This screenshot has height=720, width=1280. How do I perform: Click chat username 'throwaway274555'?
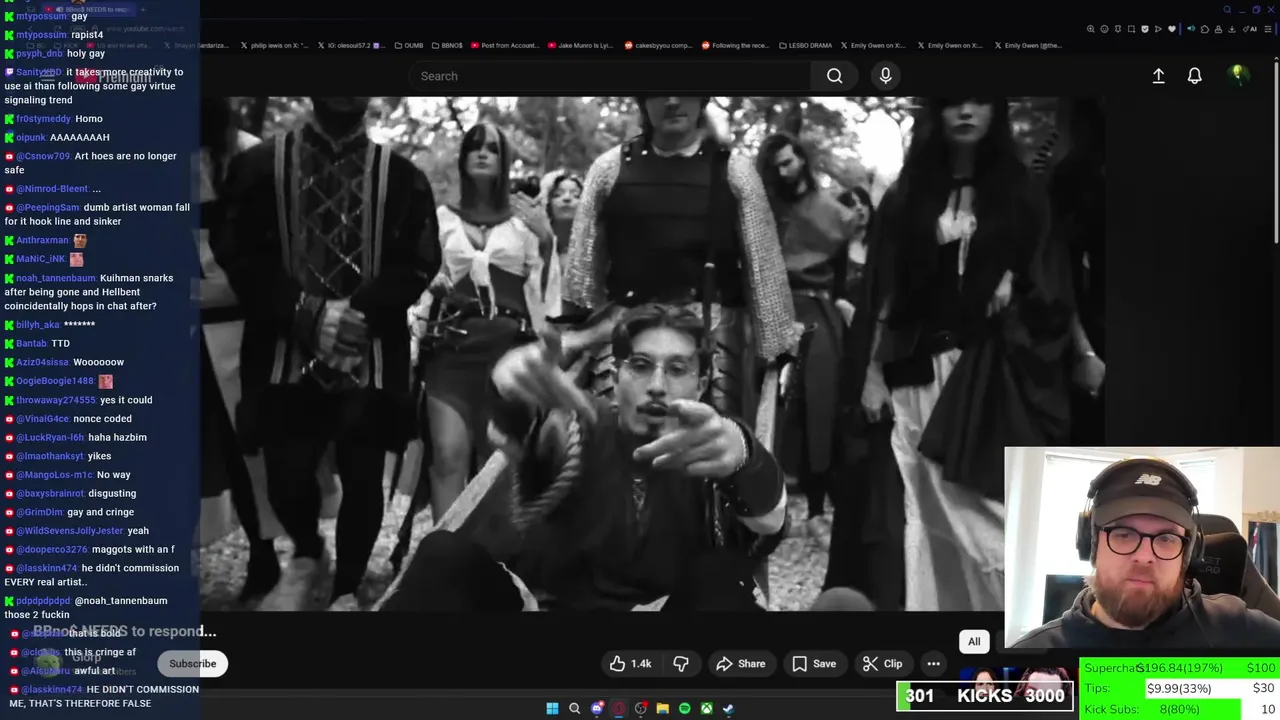55,400
